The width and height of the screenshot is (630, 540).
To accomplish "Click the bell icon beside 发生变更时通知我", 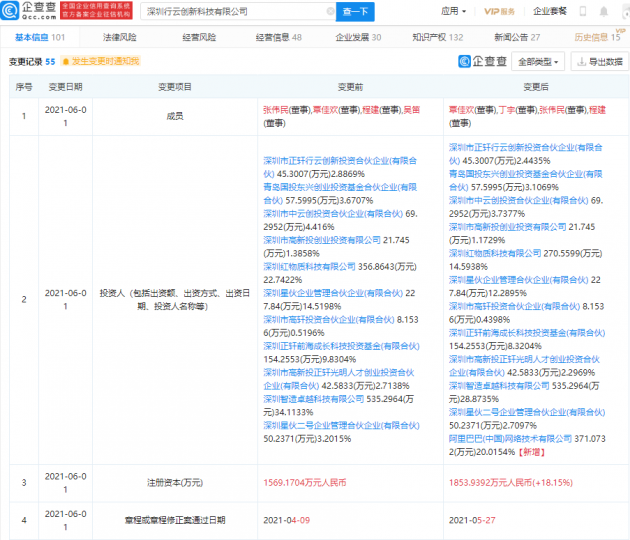I will pos(66,61).
